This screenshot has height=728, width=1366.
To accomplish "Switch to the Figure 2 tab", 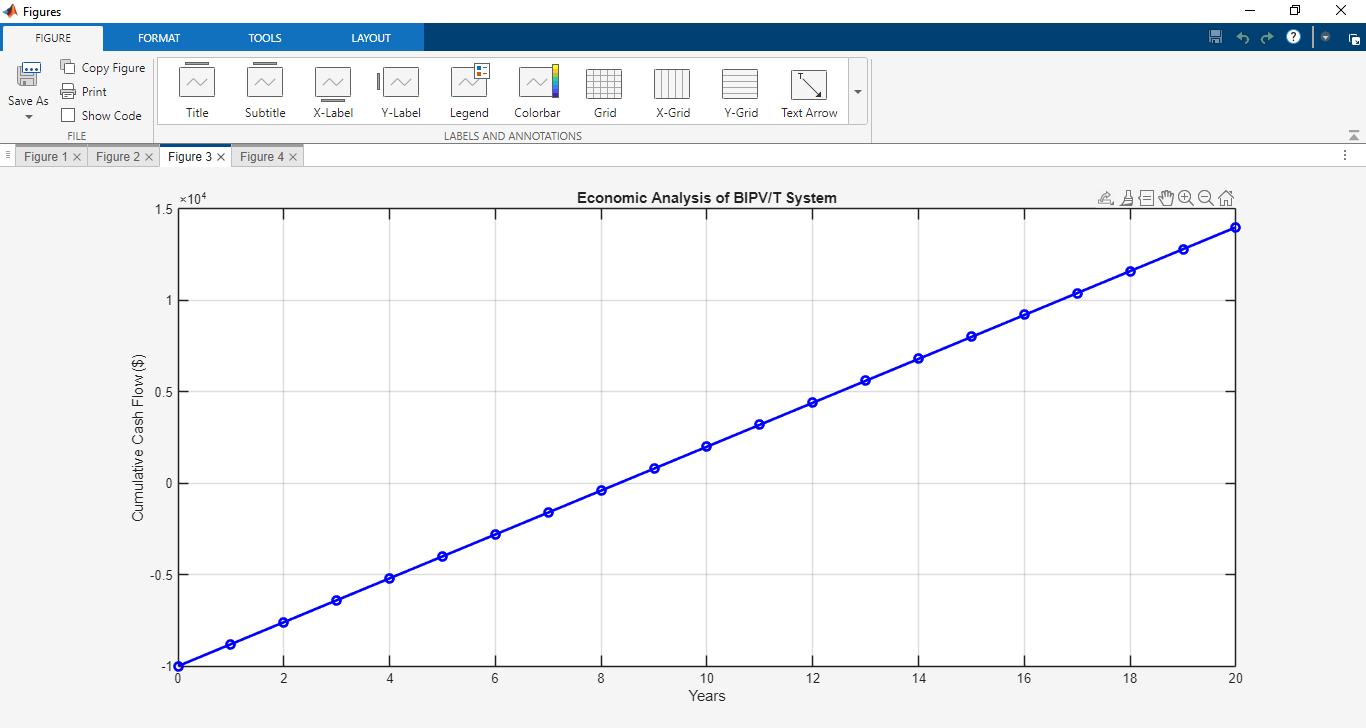I will point(118,157).
